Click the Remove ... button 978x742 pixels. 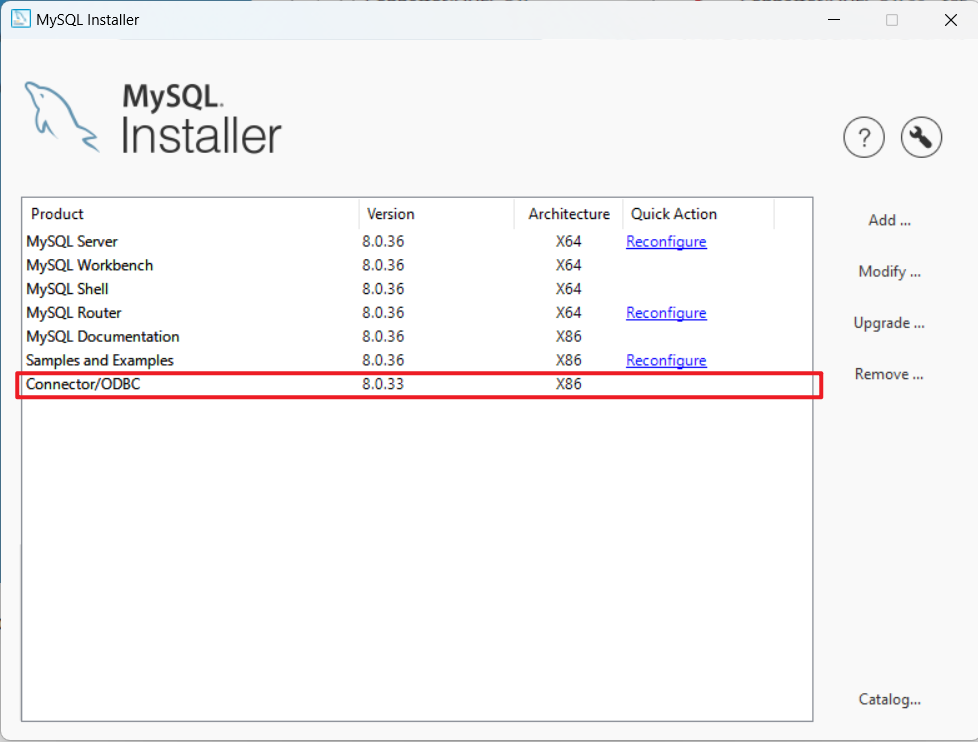click(889, 374)
